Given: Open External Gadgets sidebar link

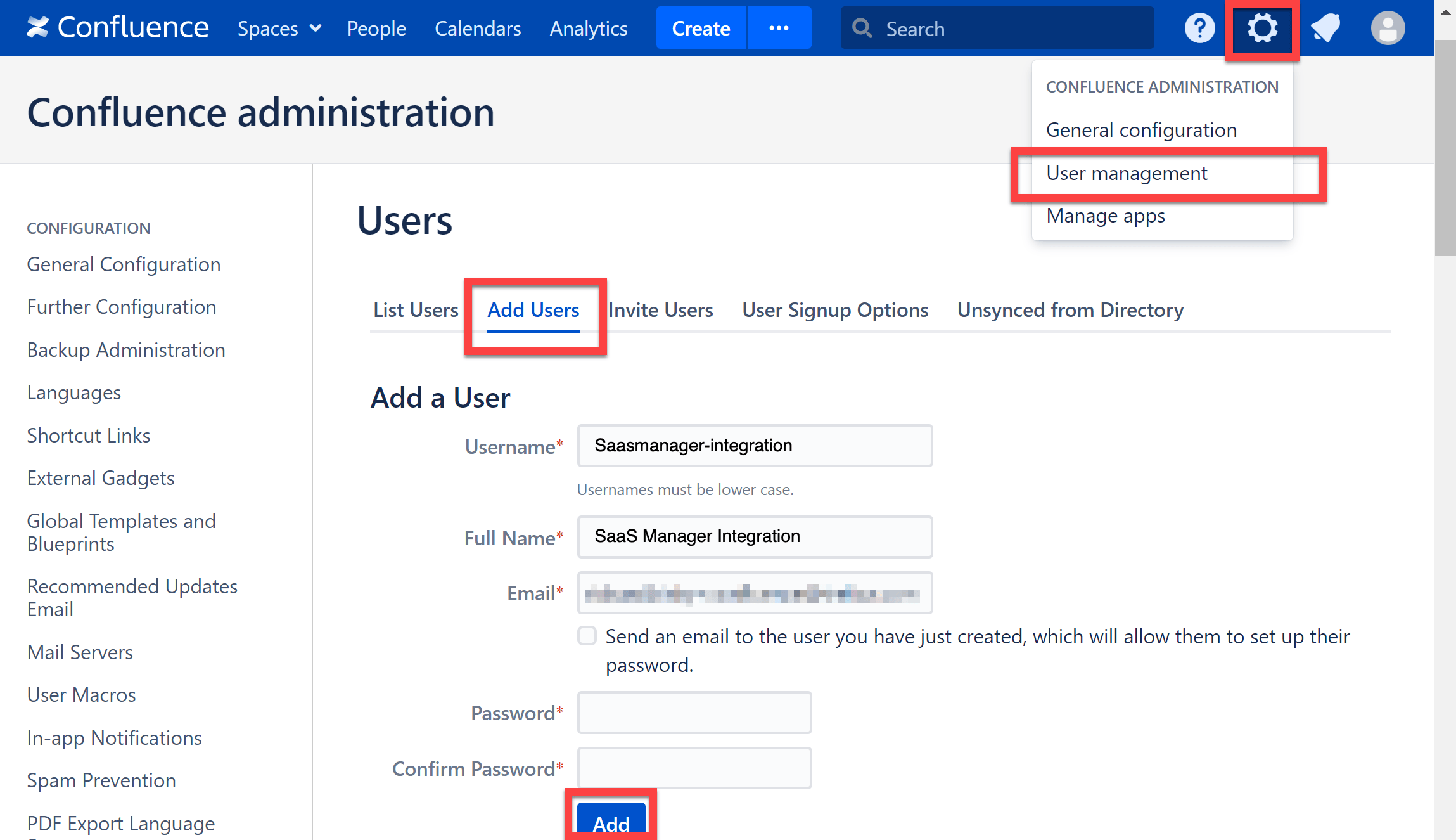Looking at the screenshot, I should (x=101, y=478).
